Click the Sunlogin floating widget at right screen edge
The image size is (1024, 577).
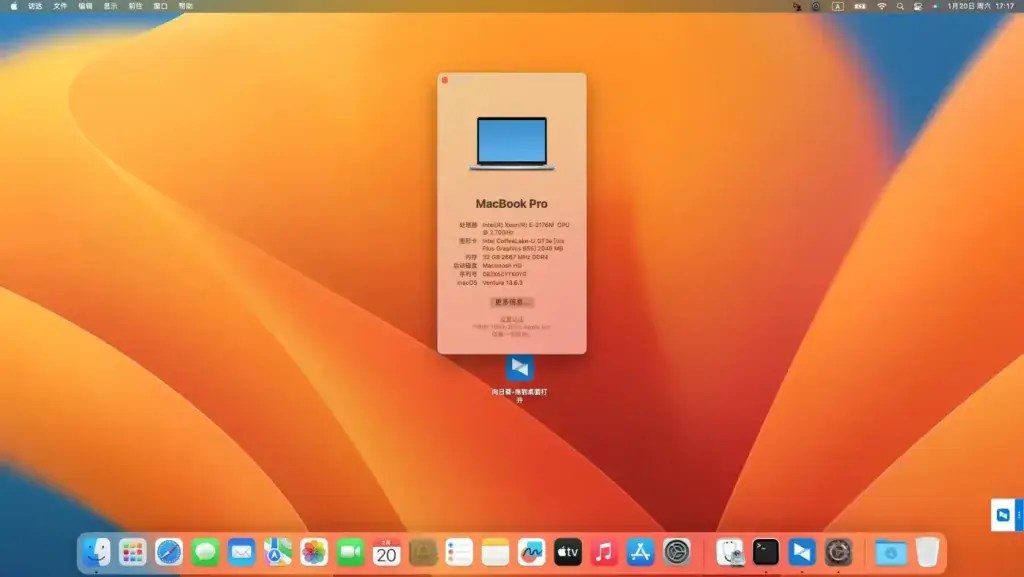[x=1006, y=515]
